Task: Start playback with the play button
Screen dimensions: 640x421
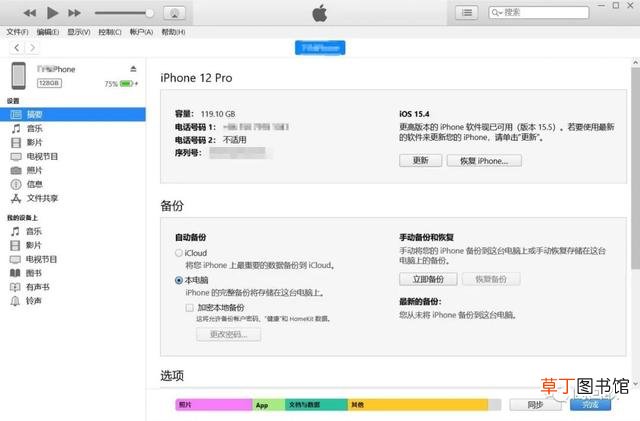Action: pyautogui.click(x=52, y=13)
